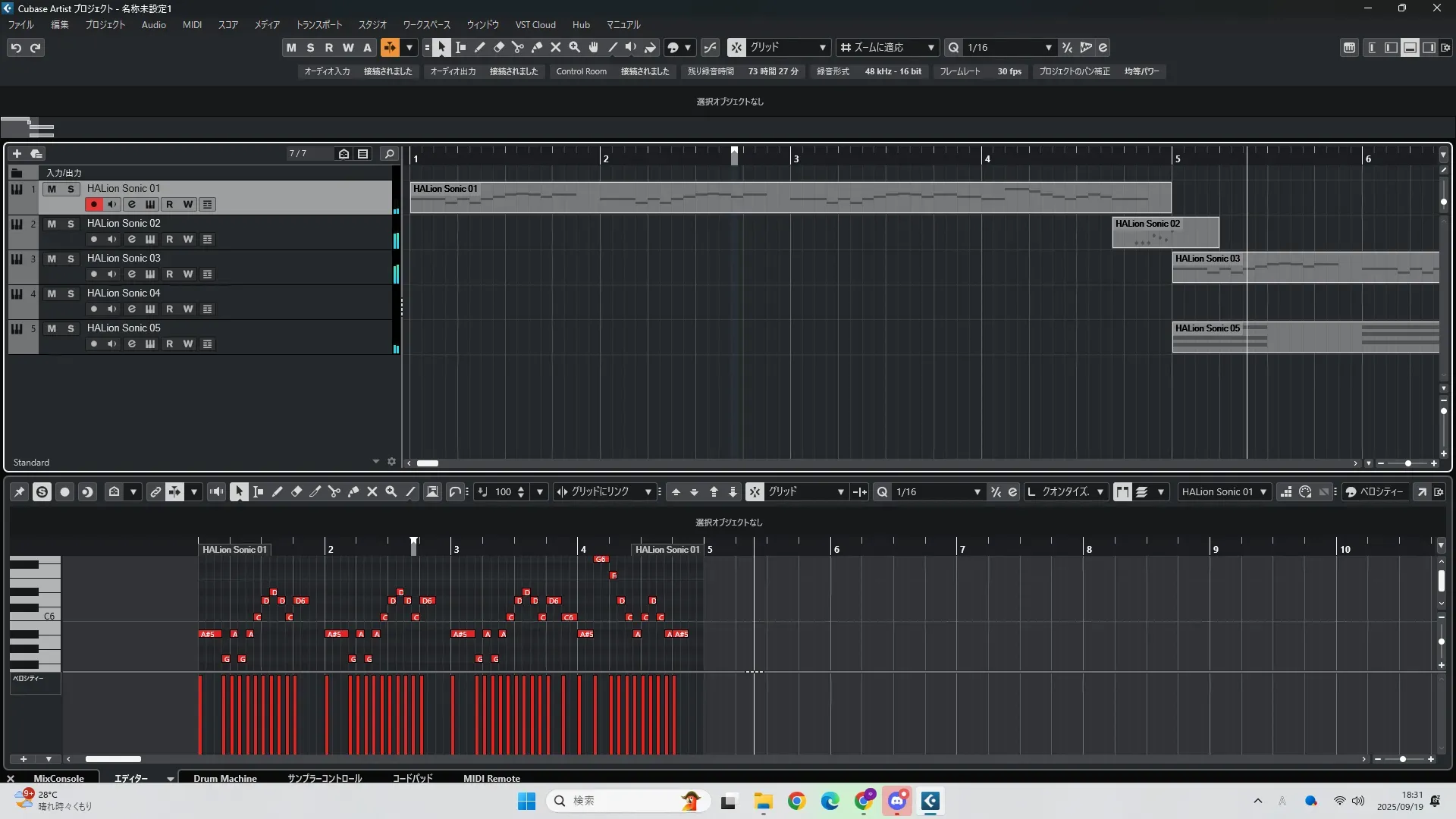Switch to the MixConsole tab

[58, 778]
